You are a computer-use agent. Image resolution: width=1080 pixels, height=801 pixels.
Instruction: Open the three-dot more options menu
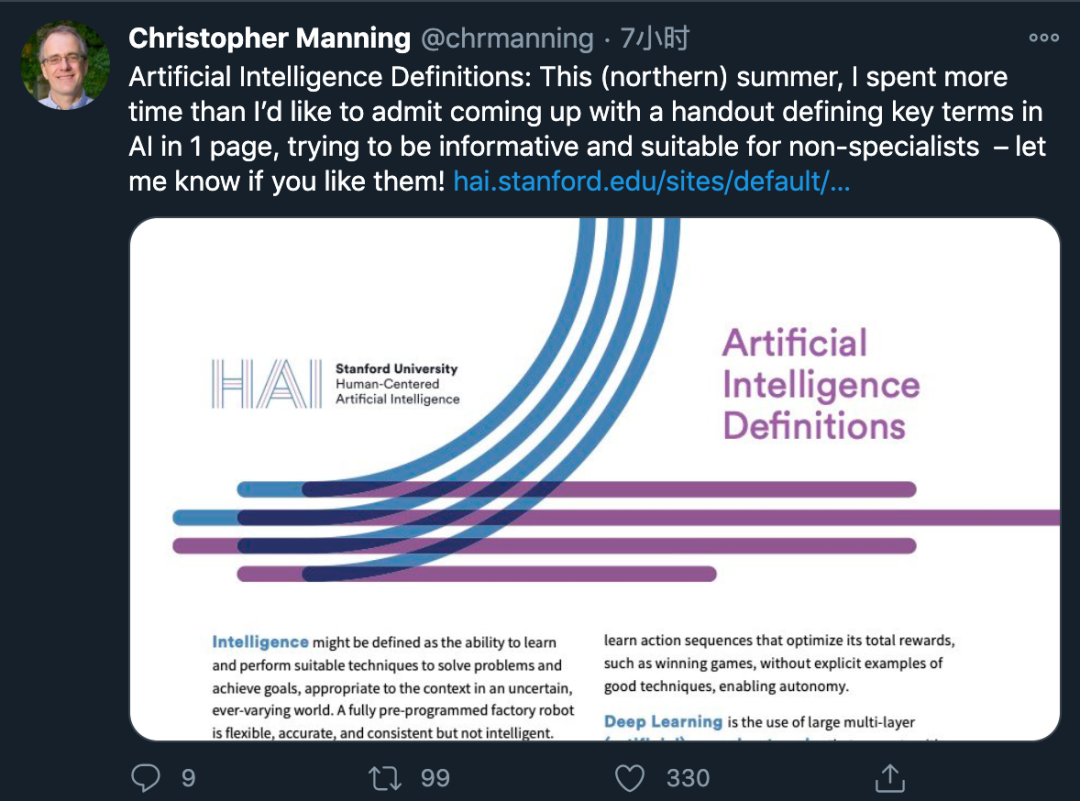pos(1043,38)
